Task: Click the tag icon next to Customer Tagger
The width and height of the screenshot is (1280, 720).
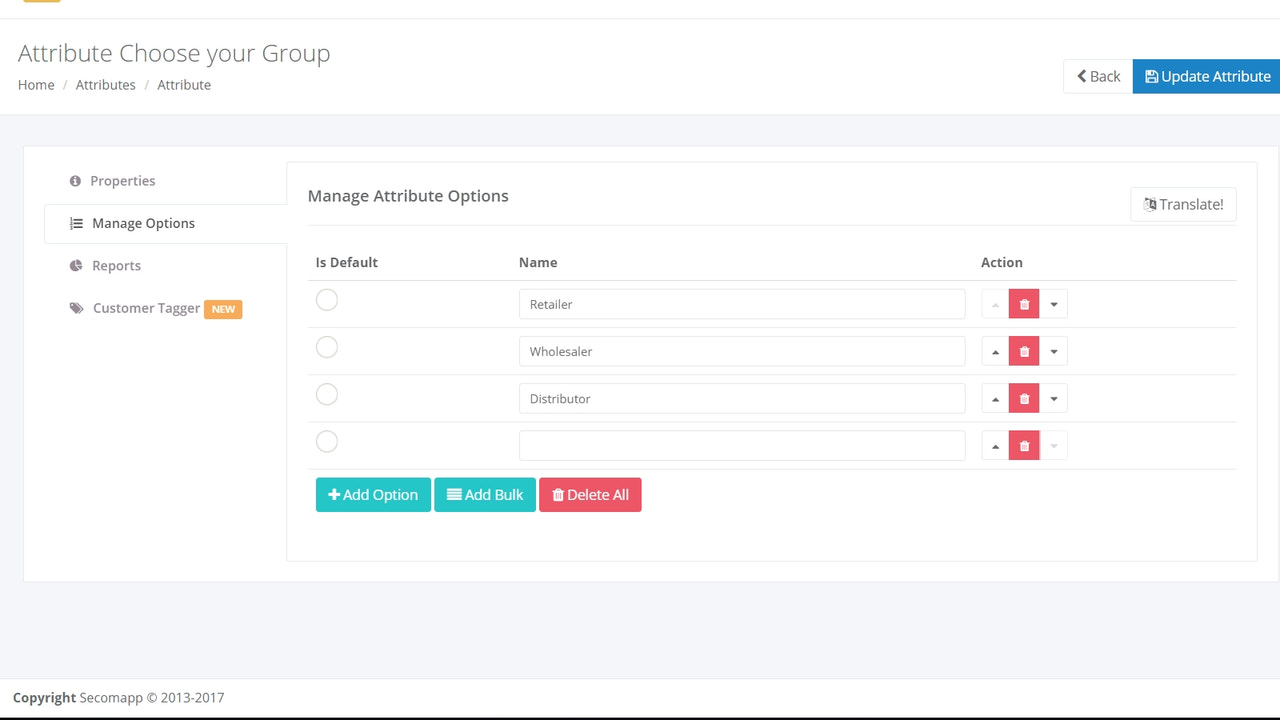Action: tap(76, 308)
